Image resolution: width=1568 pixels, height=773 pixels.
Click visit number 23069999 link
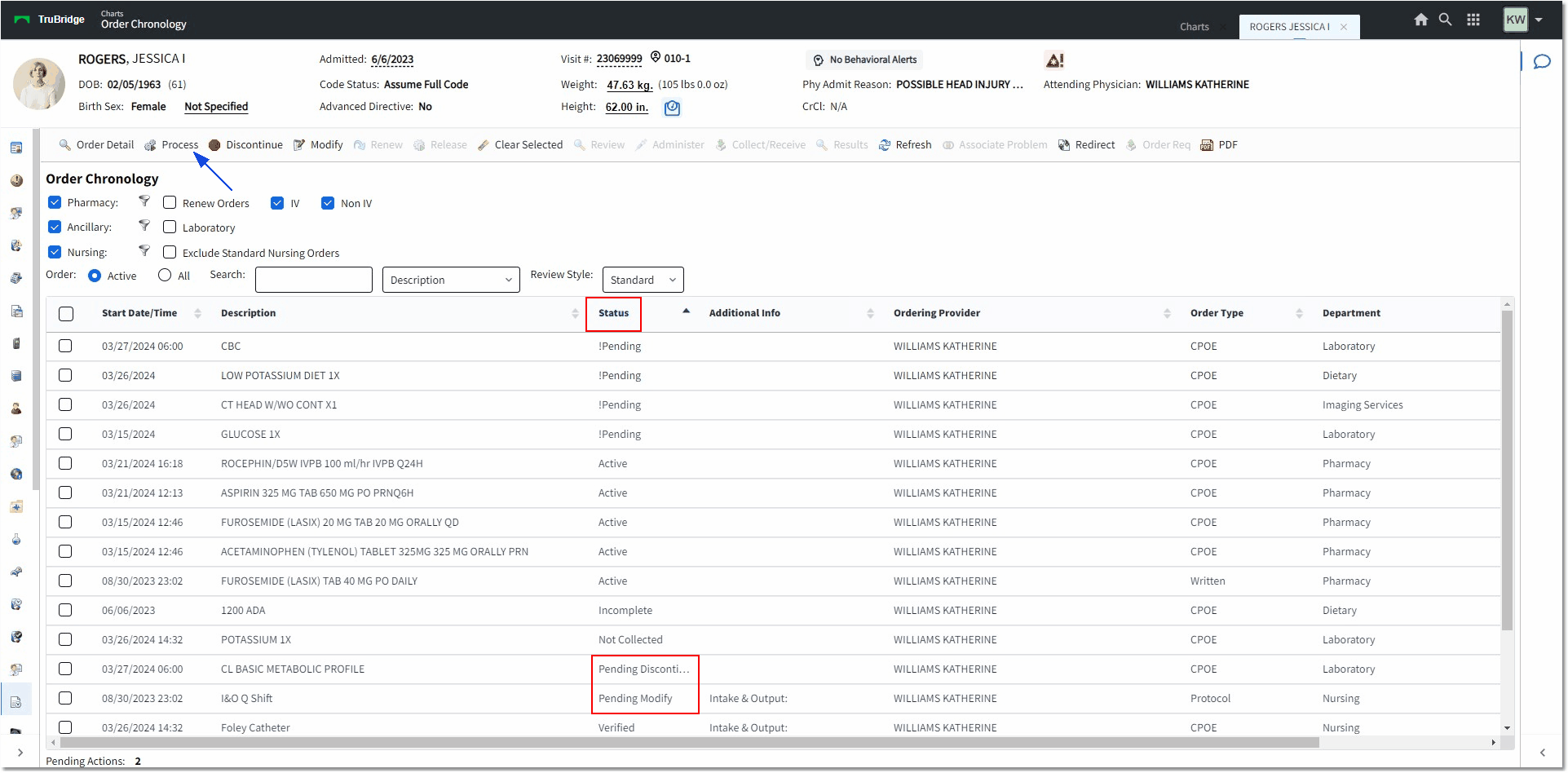[619, 59]
